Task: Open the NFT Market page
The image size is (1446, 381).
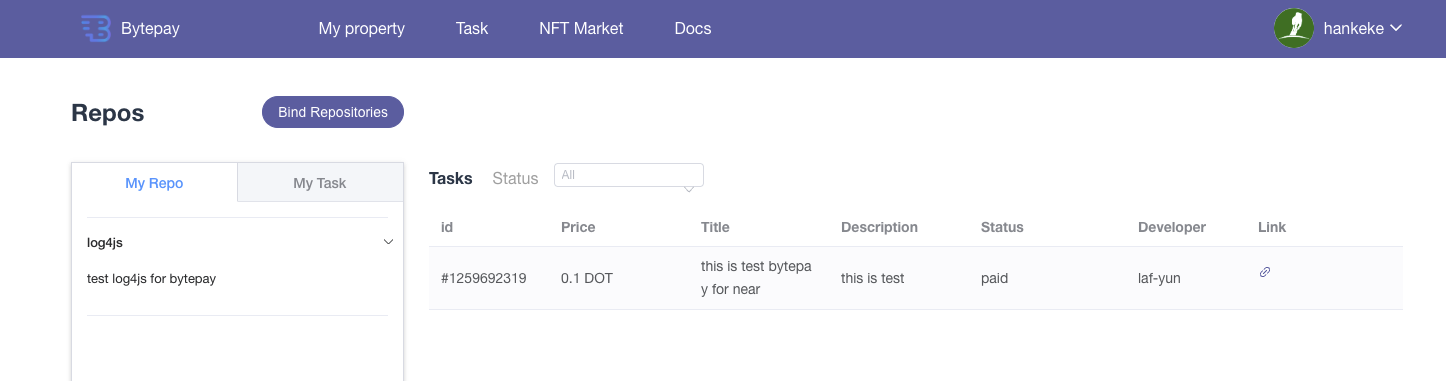Action: (x=581, y=28)
